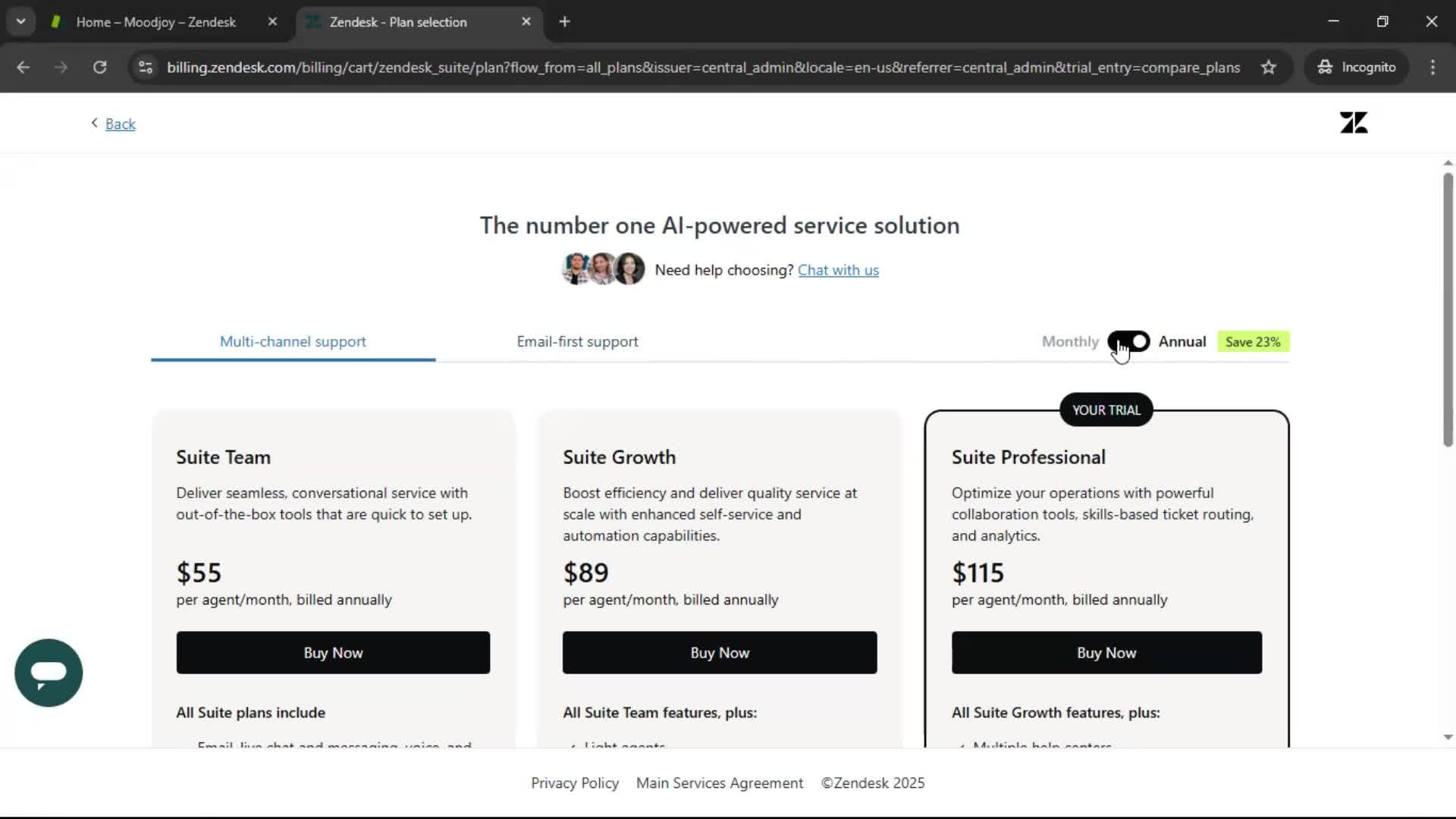Click the Zendesk logo in header
1456x819 pixels.
(x=1354, y=123)
